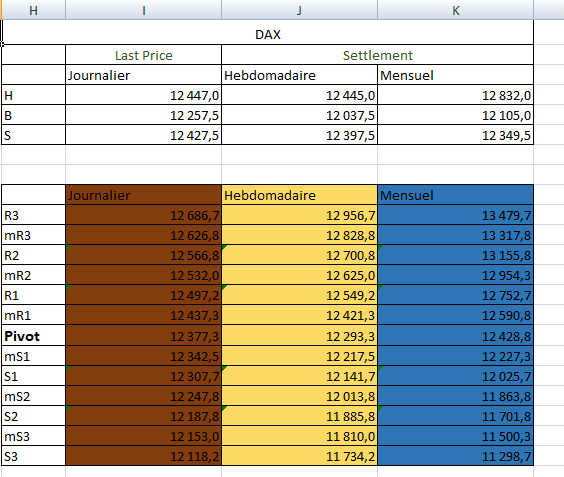Viewport: 564px width, 477px height.
Task: Select daily S2 value 12 187,8
Action: tap(144, 416)
